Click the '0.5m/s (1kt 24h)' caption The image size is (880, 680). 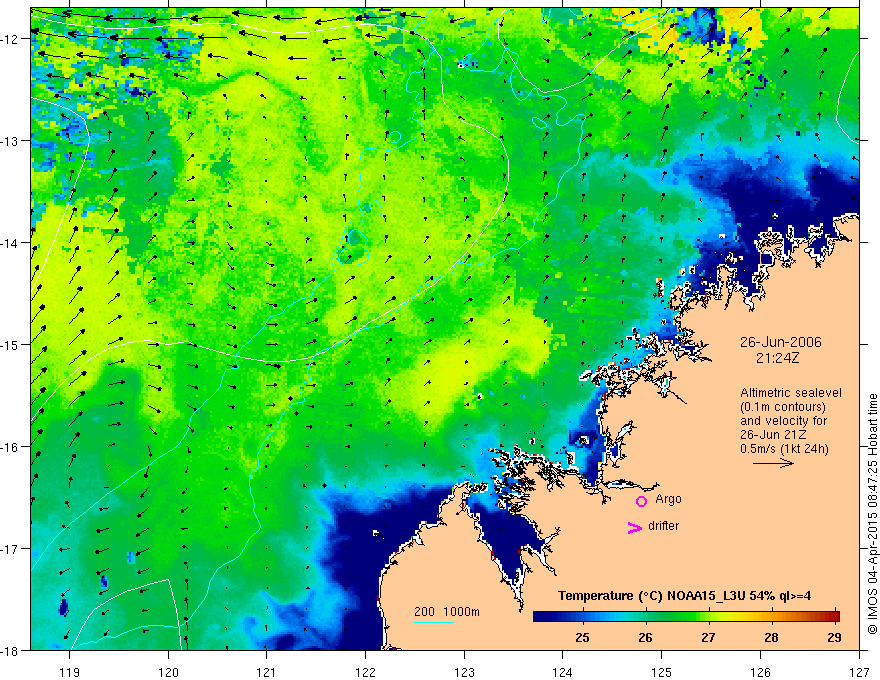pyautogui.click(x=784, y=449)
